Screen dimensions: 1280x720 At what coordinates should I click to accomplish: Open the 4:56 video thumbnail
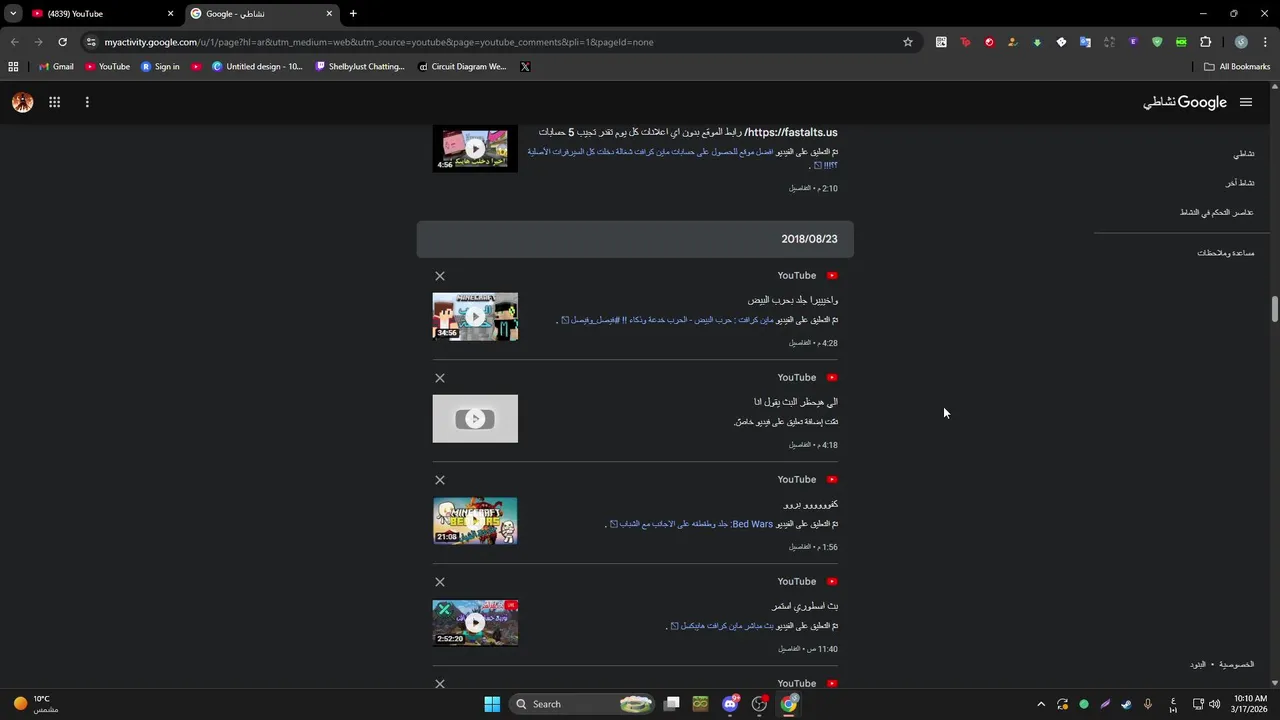475,149
